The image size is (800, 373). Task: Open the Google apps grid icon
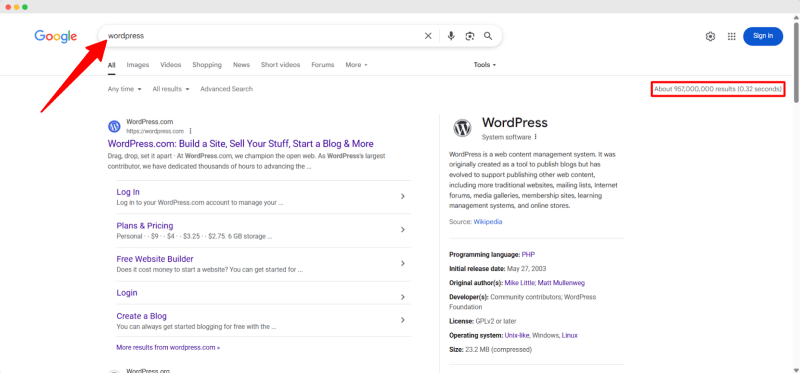[x=732, y=36]
